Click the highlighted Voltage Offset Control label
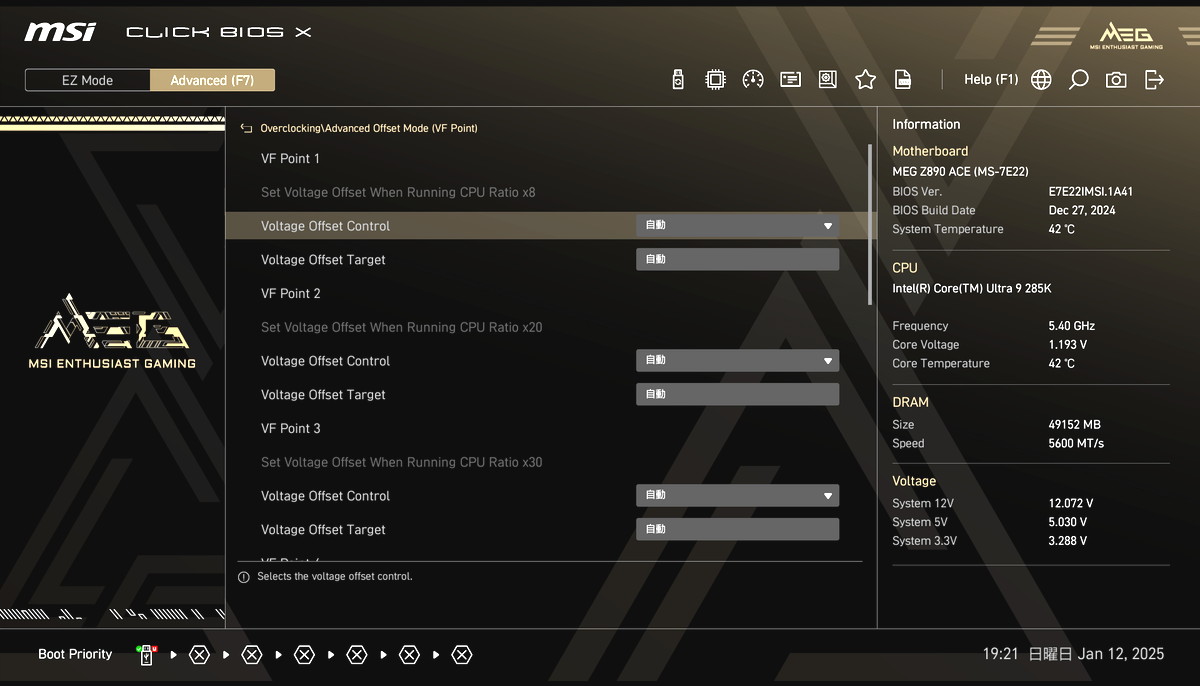 [325, 226]
